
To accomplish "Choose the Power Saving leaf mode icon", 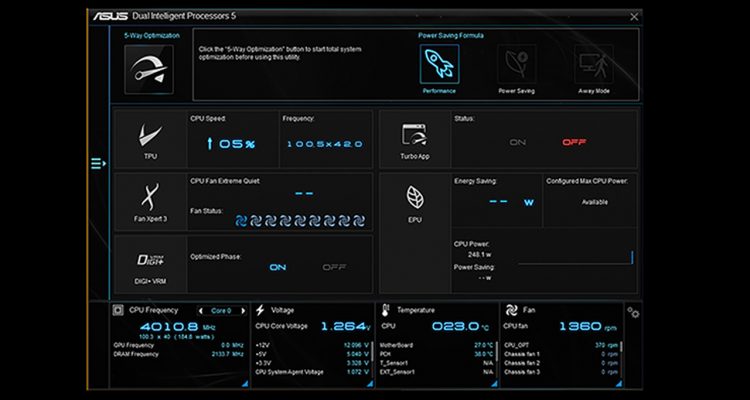I will [516, 64].
